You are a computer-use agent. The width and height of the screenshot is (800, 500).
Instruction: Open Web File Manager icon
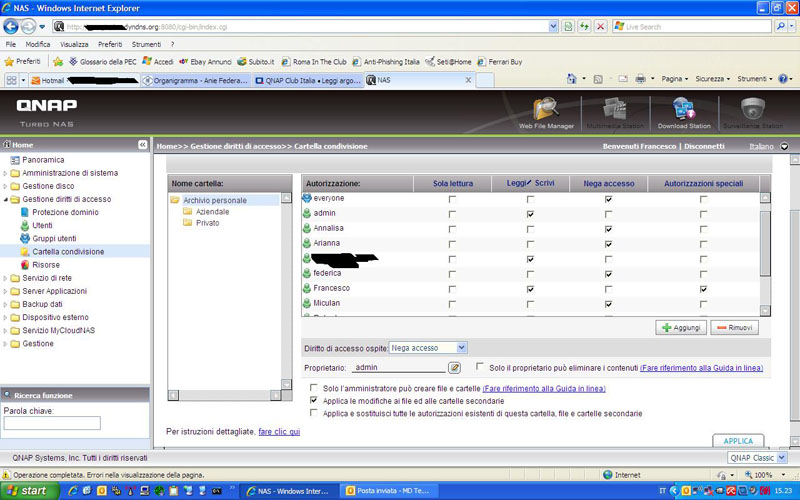[x=546, y=112]
